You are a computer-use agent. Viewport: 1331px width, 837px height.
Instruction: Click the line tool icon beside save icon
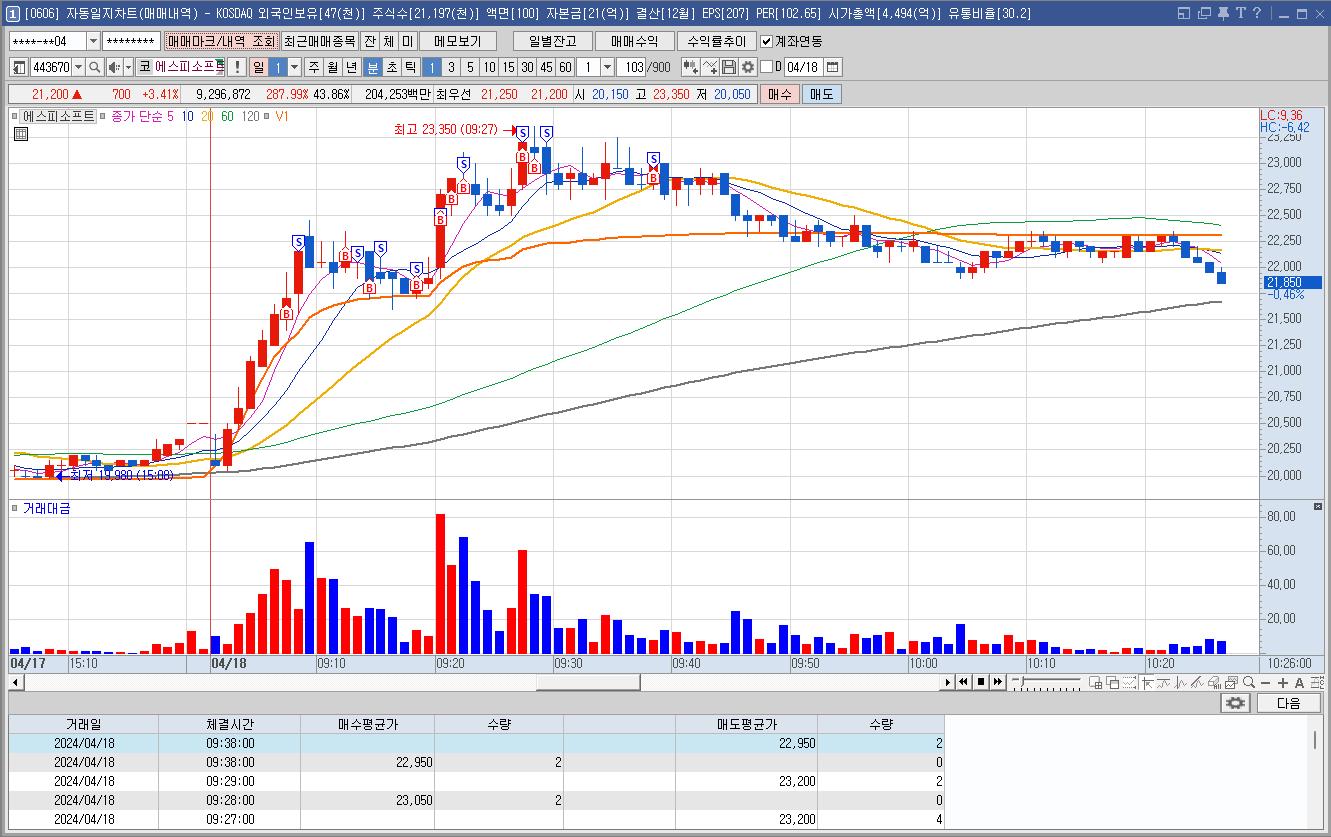tap(710, 67)
